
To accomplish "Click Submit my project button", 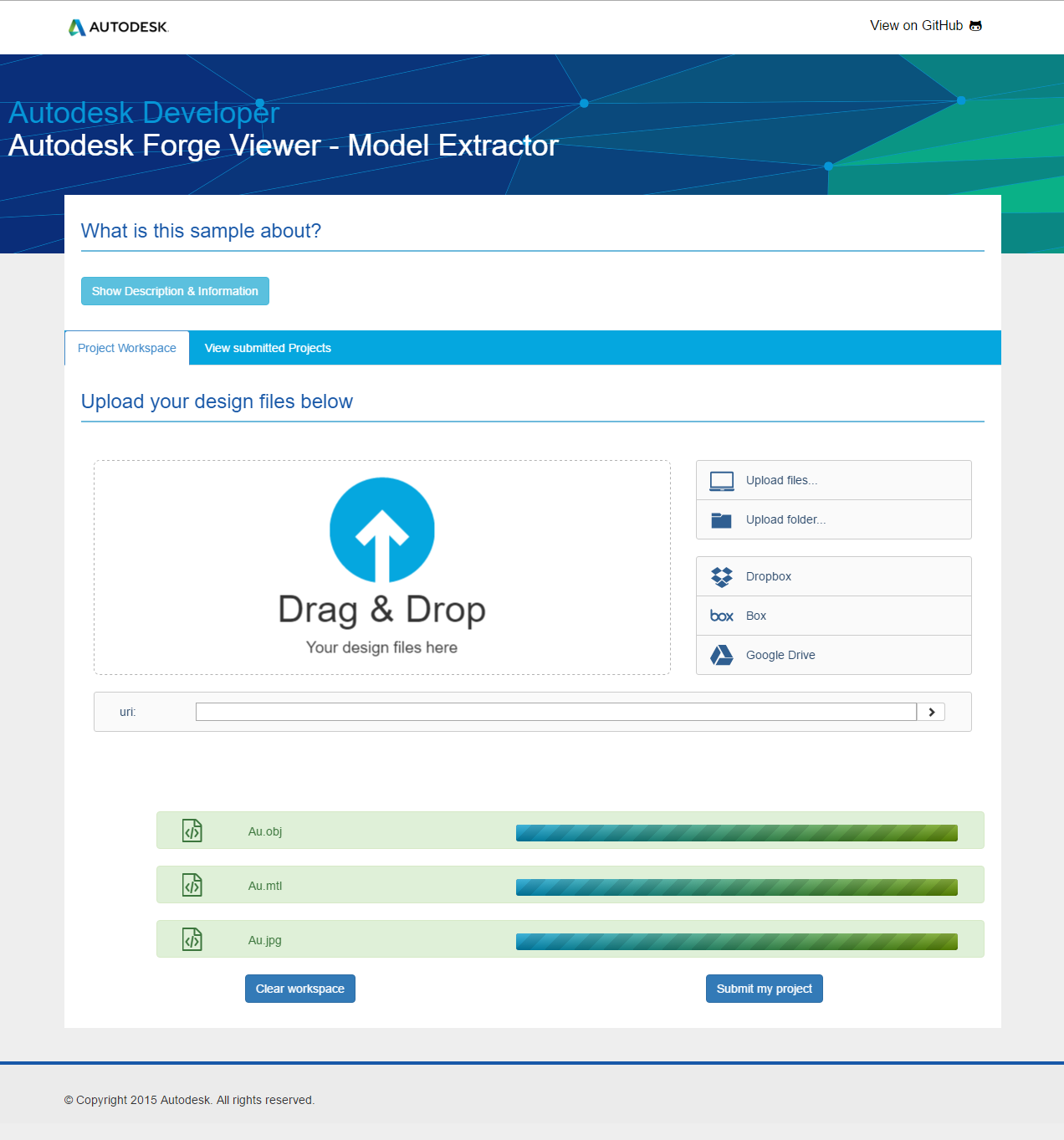I will [x=765, y=989].
